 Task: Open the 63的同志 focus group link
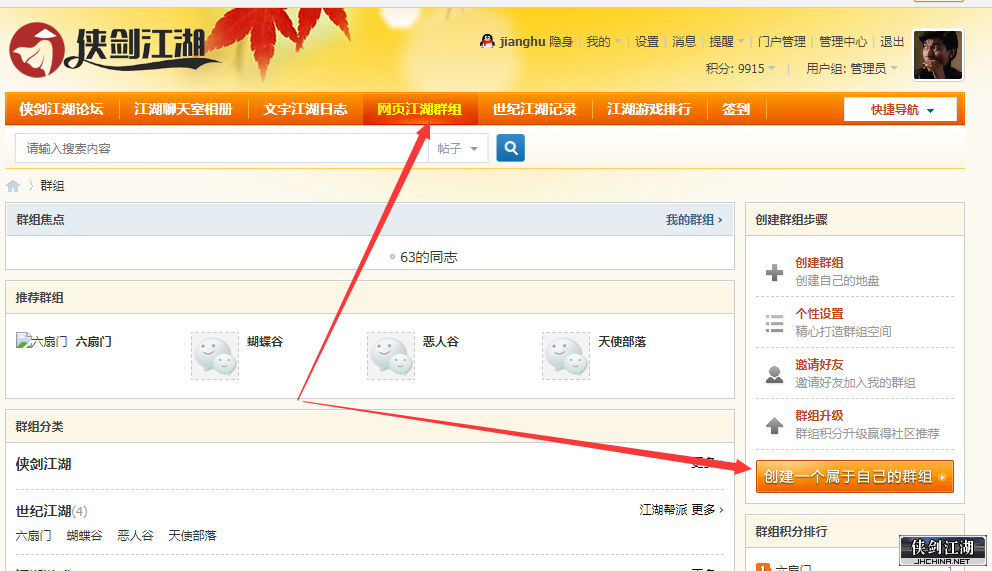[428, 257]
